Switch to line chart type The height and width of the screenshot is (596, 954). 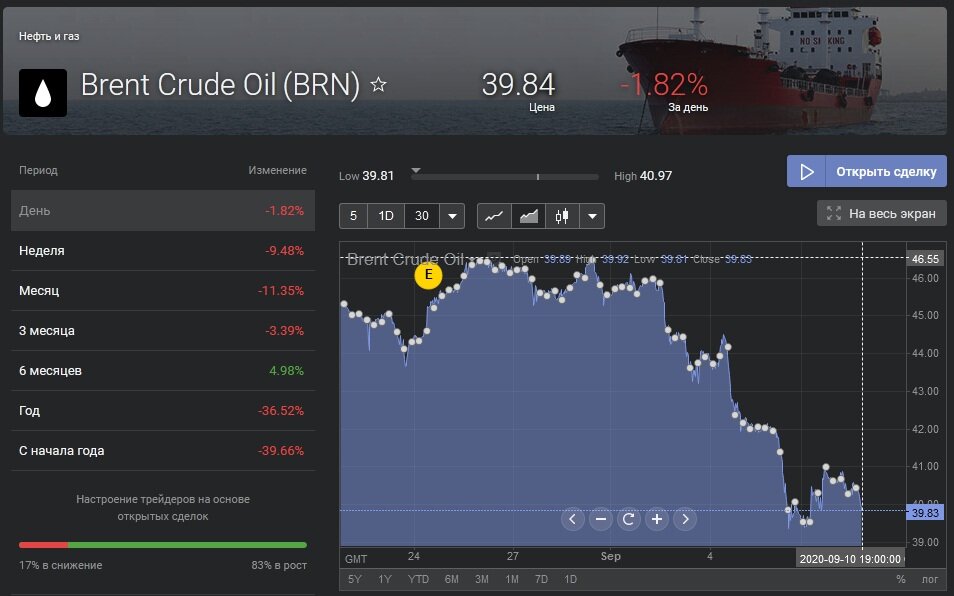point(493,216)
